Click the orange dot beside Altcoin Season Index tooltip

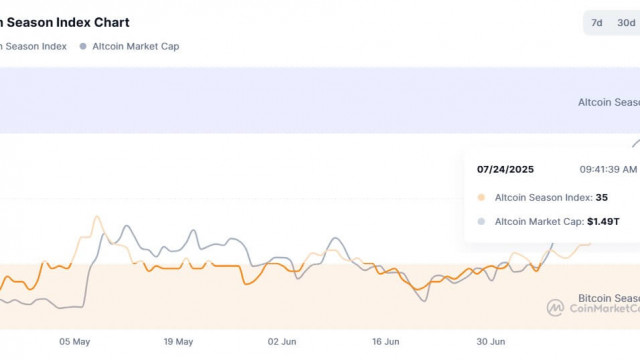(x=481, y=198)
